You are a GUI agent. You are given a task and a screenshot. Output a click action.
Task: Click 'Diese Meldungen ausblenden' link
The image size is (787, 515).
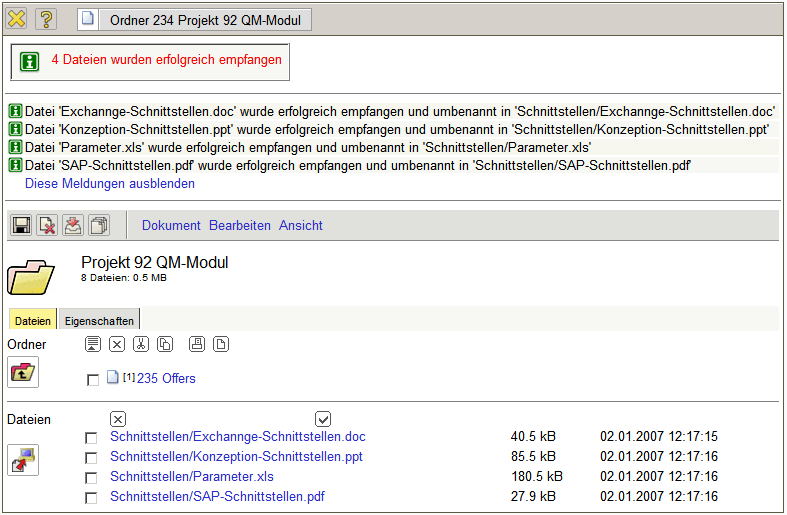point(110,184)
